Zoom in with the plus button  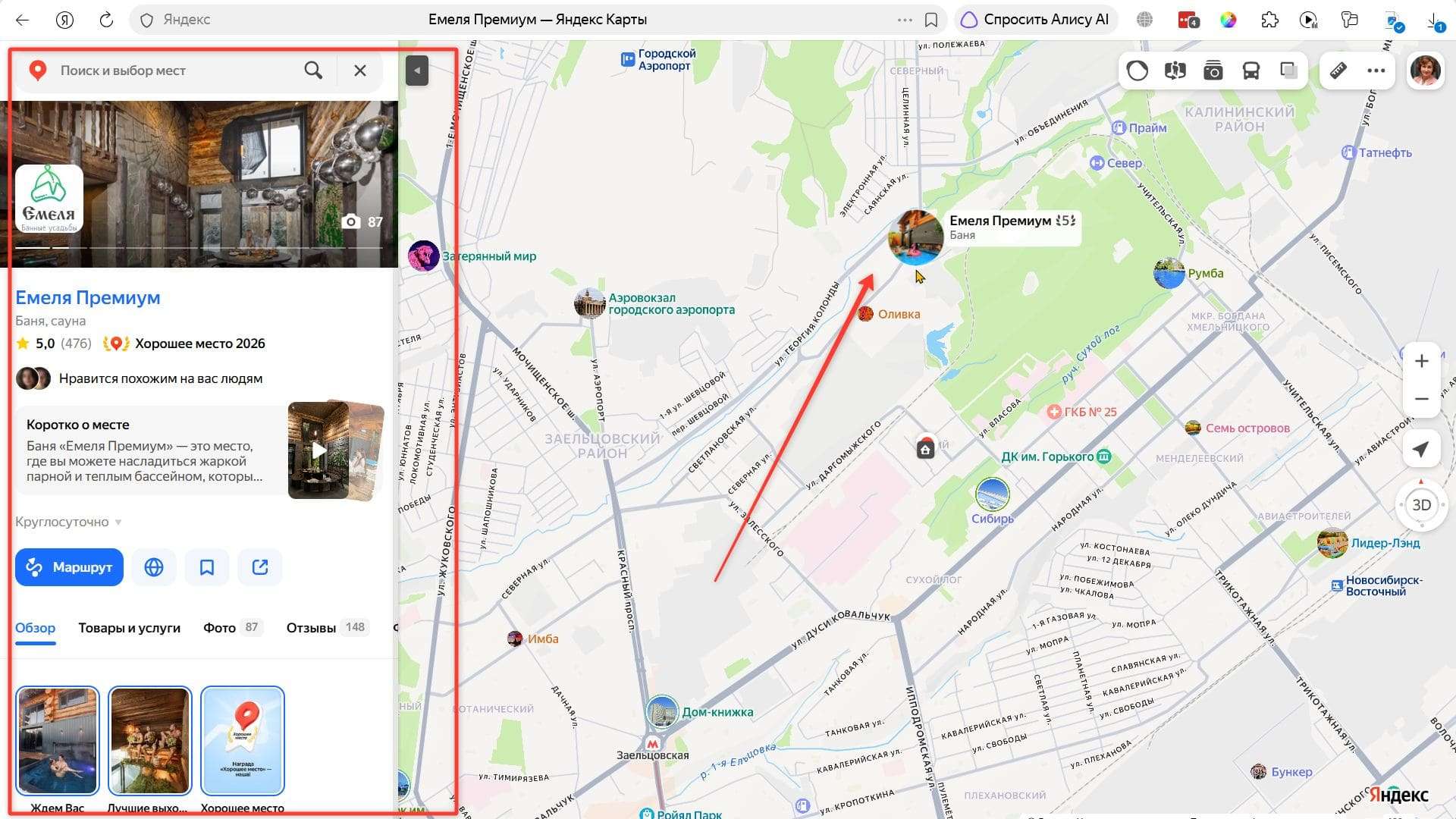1422,361
